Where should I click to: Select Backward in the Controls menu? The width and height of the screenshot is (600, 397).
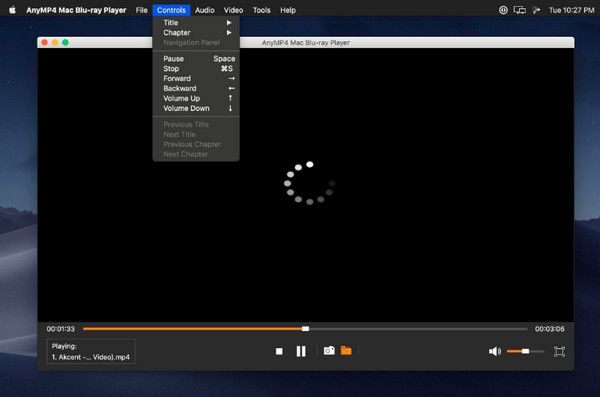[196, 88]
